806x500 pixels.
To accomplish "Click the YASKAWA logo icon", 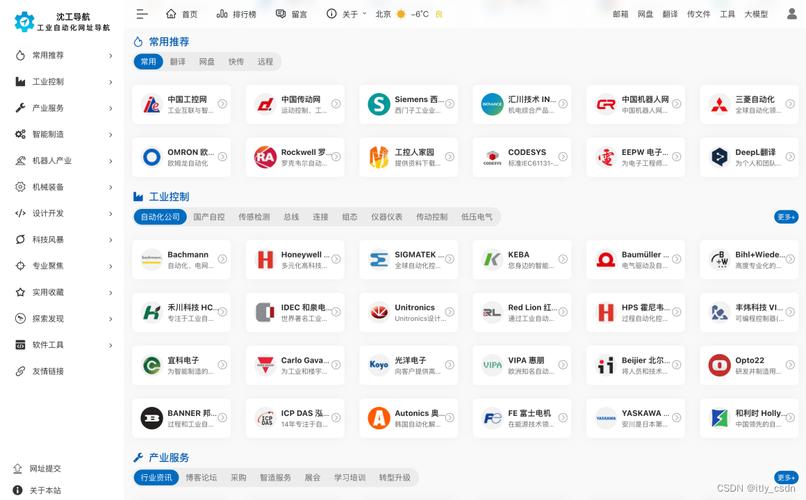I will 606,418.
